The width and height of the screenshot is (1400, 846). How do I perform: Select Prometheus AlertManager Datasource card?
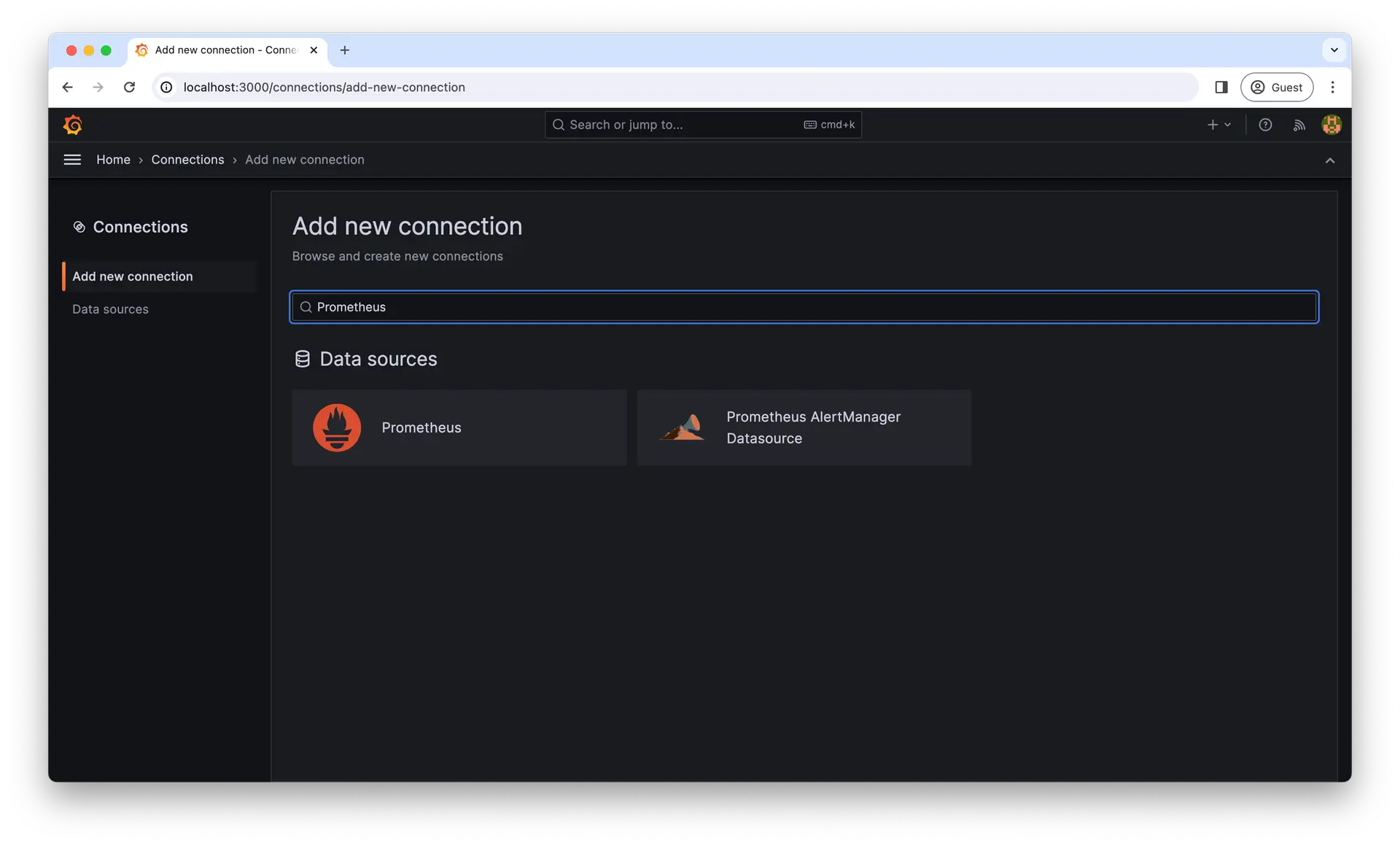(x=804, y=427)
